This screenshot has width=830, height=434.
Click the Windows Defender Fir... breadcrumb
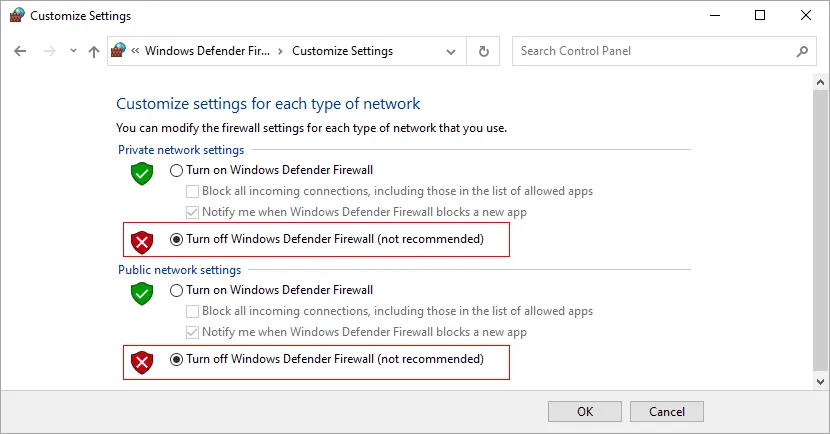tap(208, 51)
